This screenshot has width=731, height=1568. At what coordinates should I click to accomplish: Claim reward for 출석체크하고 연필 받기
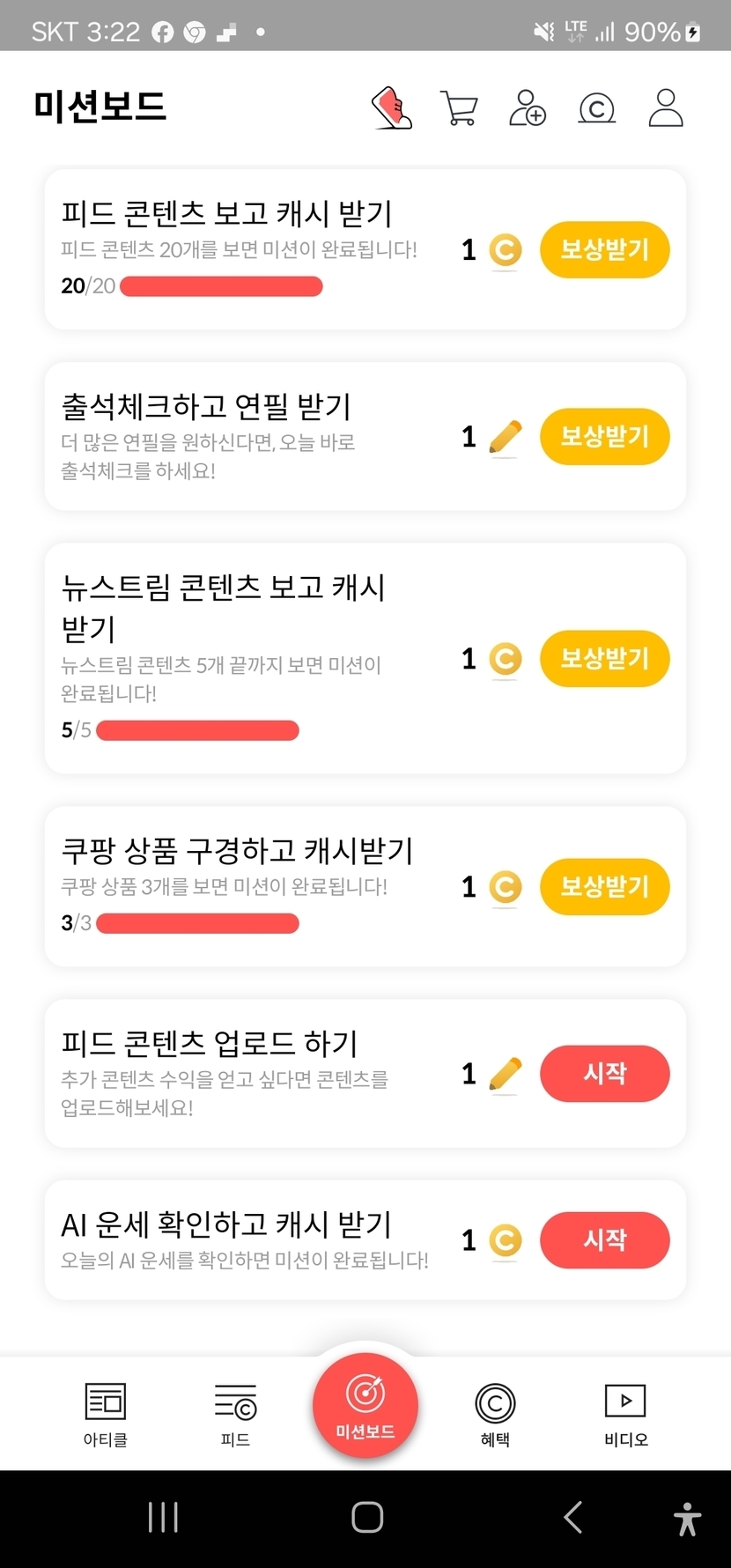click(x=604, y=437)
